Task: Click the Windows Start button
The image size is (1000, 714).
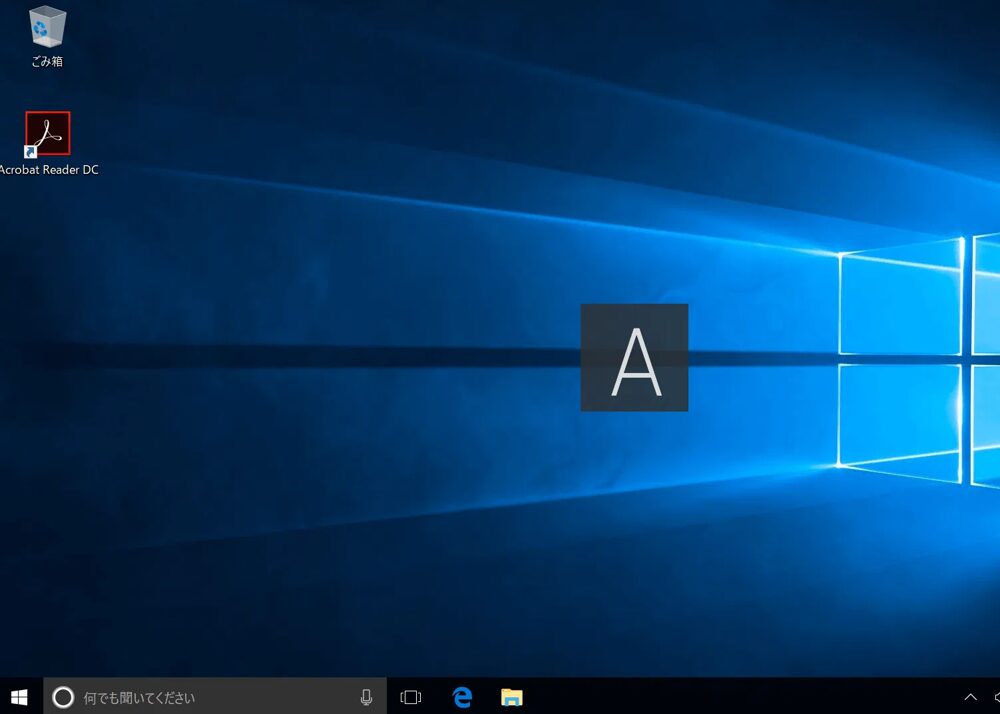Action: click(18, 697)
